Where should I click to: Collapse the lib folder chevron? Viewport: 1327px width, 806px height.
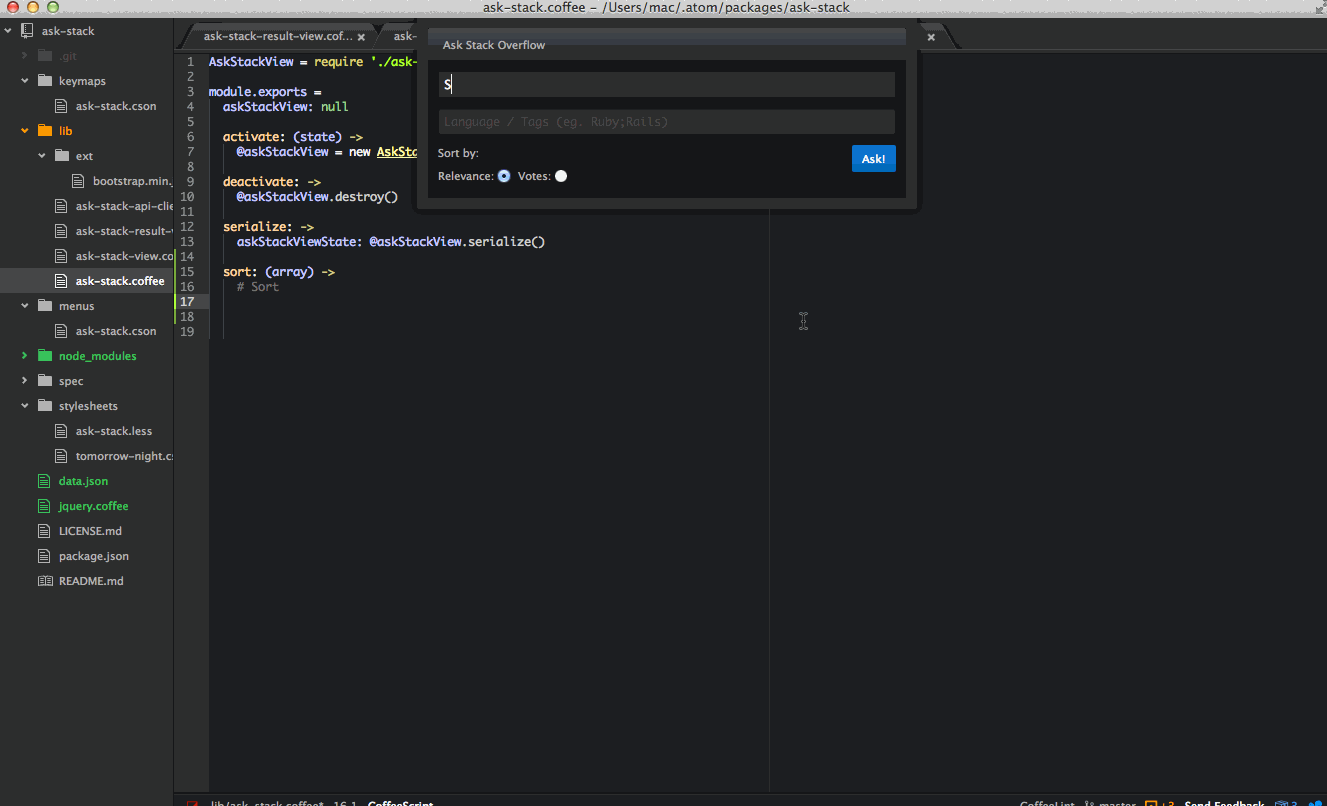point(25,131)
